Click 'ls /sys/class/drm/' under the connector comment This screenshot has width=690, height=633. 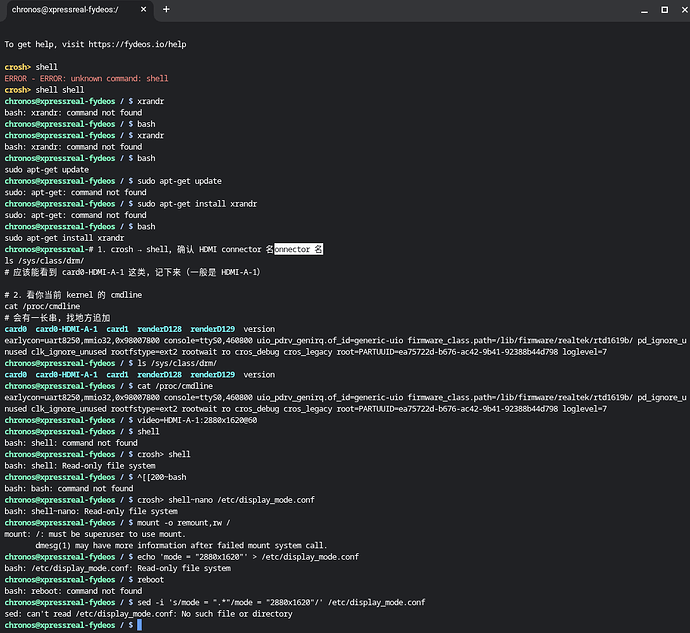[44, 261]
